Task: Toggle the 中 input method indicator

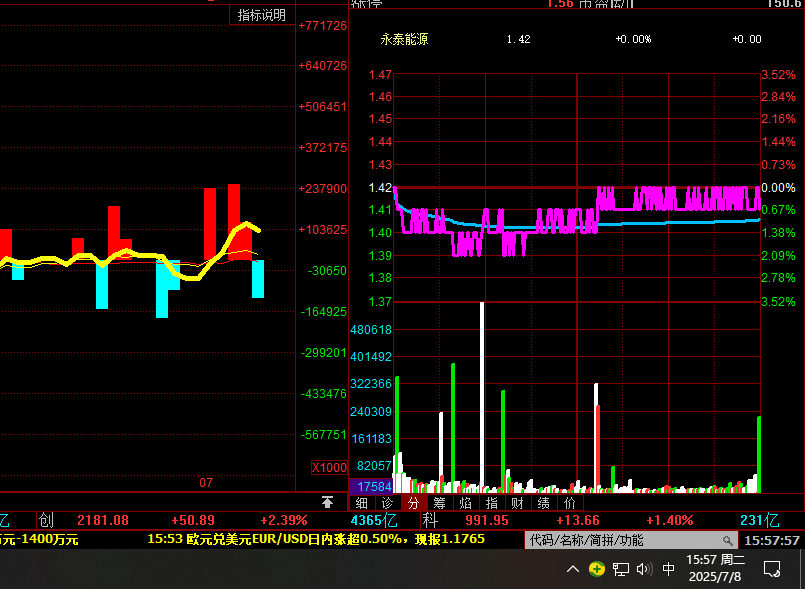Action: tap(668, 569)
